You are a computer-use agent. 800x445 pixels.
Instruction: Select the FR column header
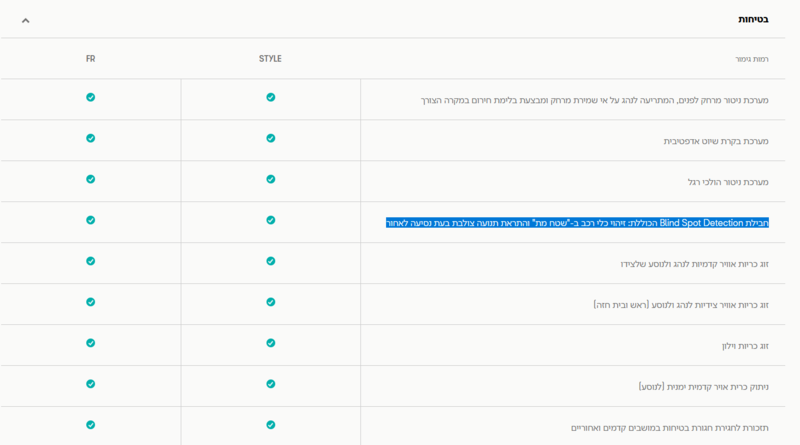coord(90,59)
